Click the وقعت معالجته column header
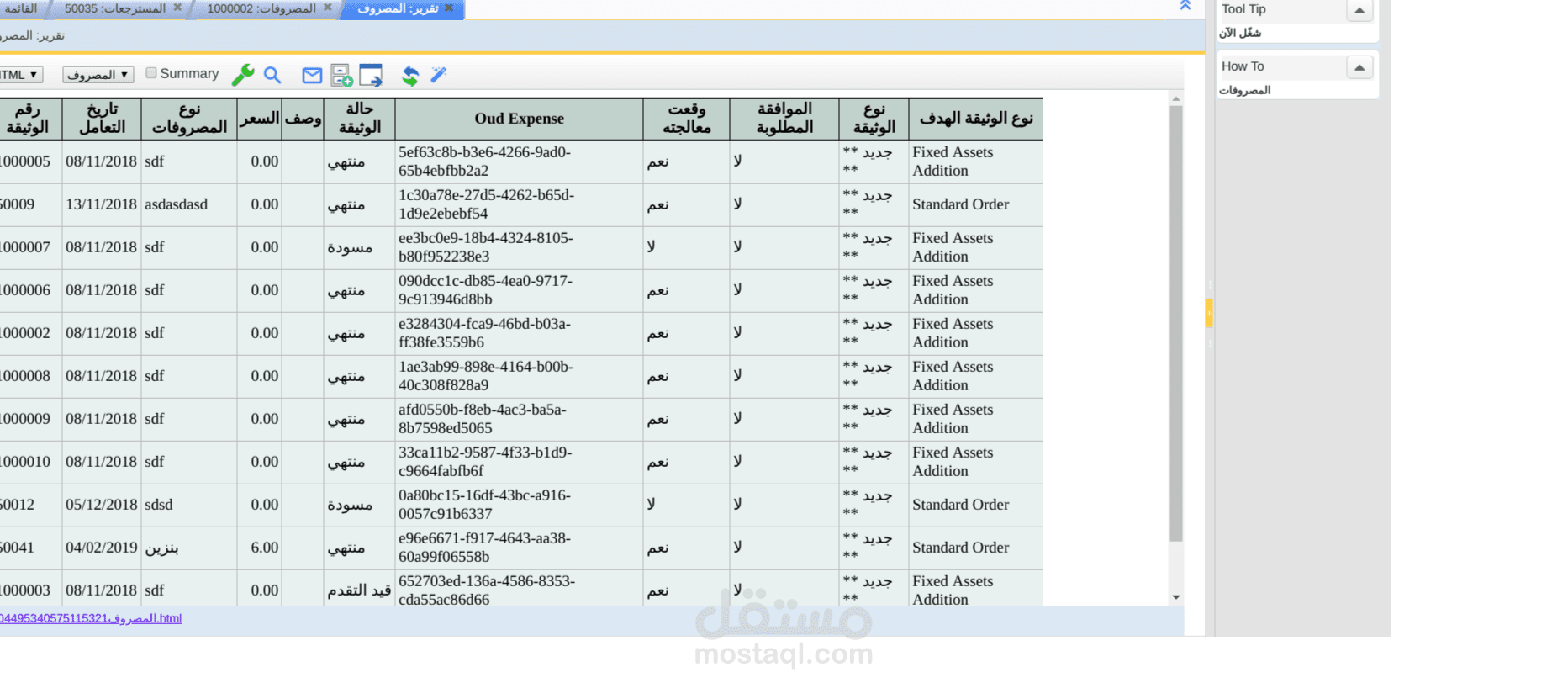Image resolution: width=1568 pixels, height=683 pixels. [x=687, y=119]
